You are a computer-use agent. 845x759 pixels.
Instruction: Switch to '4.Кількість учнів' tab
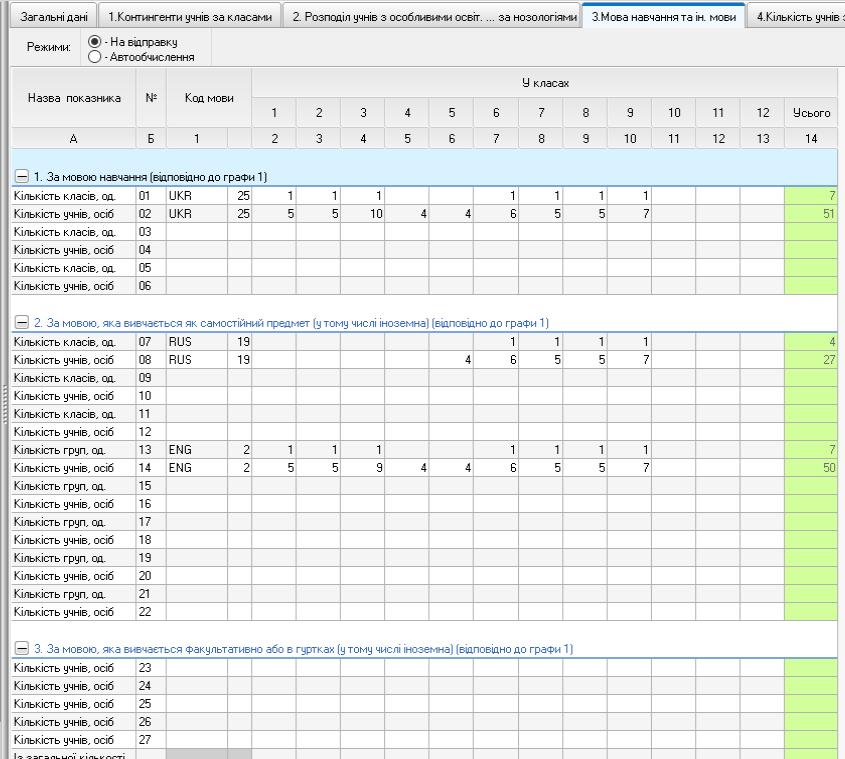[797, 17]
